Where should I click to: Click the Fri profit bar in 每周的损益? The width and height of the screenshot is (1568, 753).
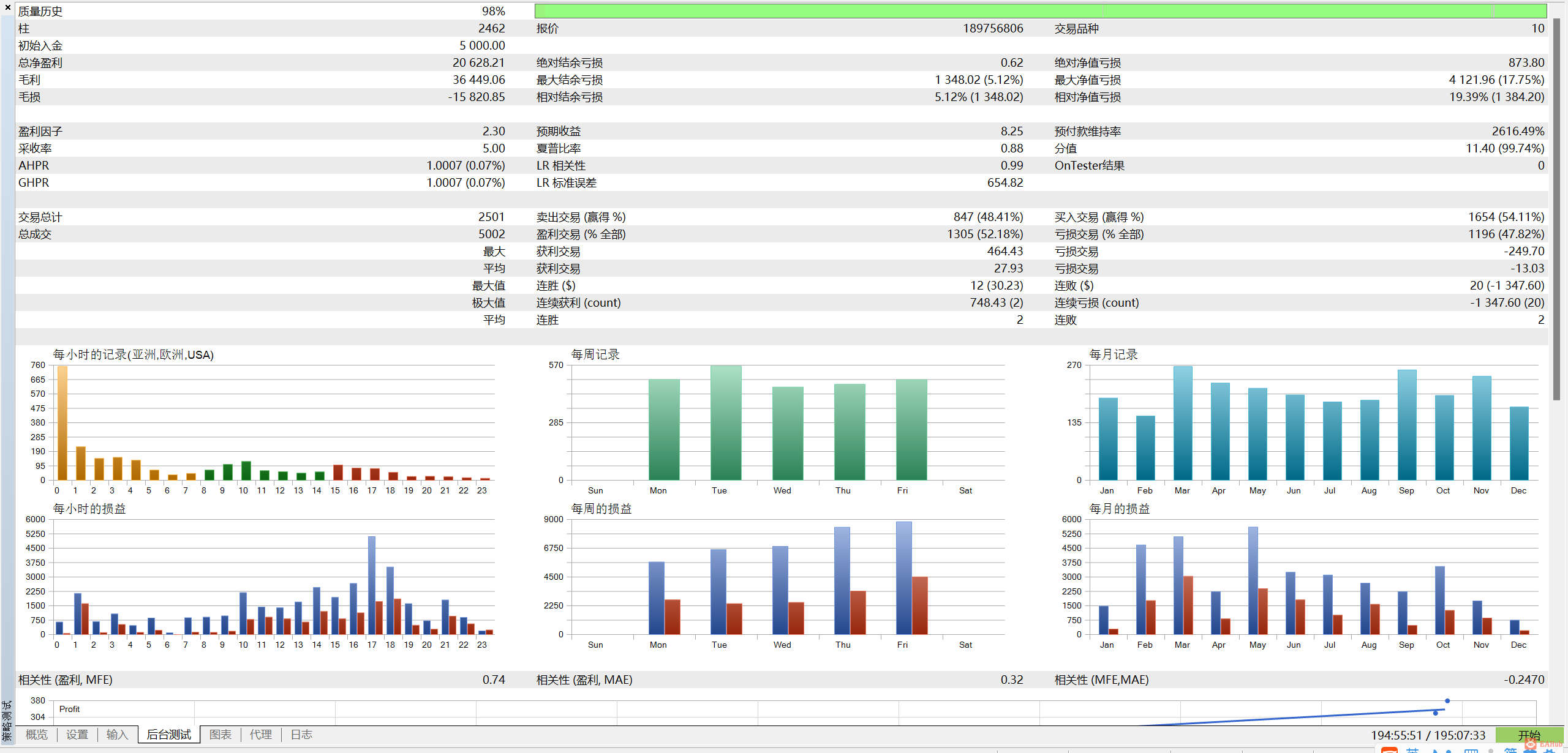[x=903, y=578]
